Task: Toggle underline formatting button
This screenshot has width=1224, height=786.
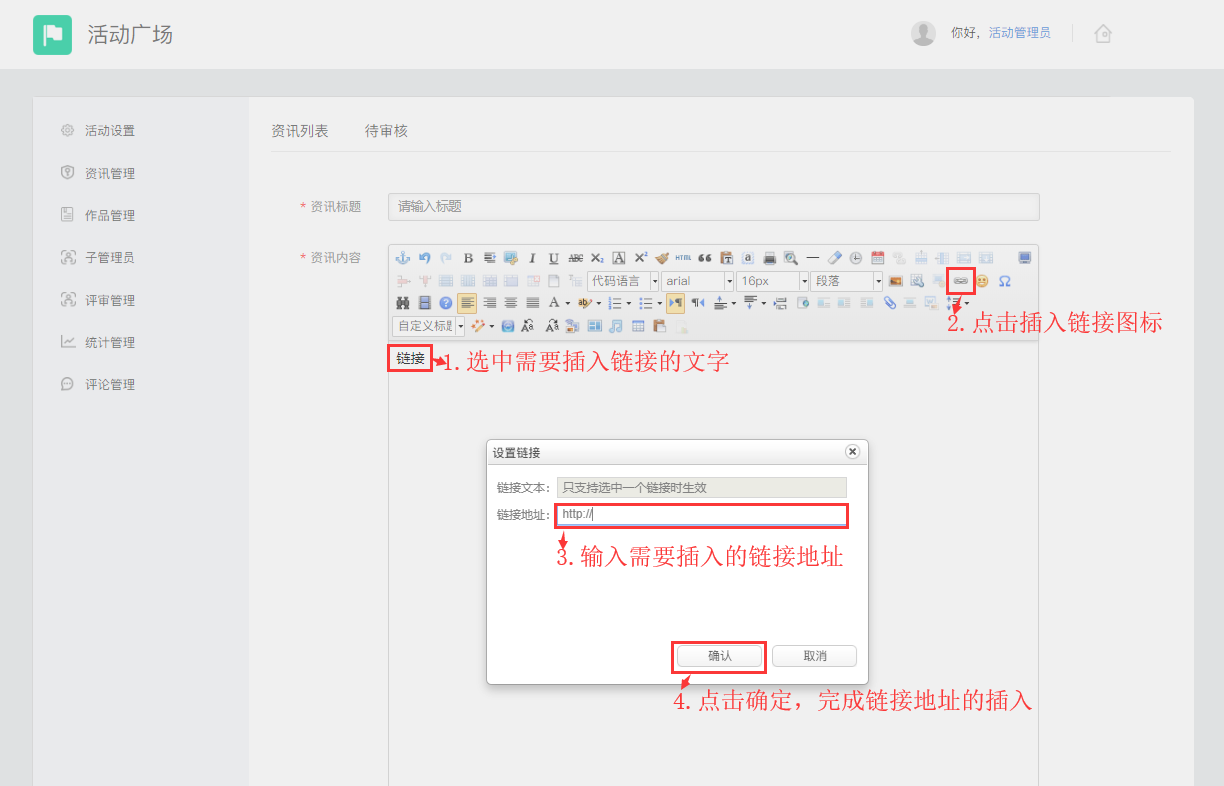Action: click(553, 258)
